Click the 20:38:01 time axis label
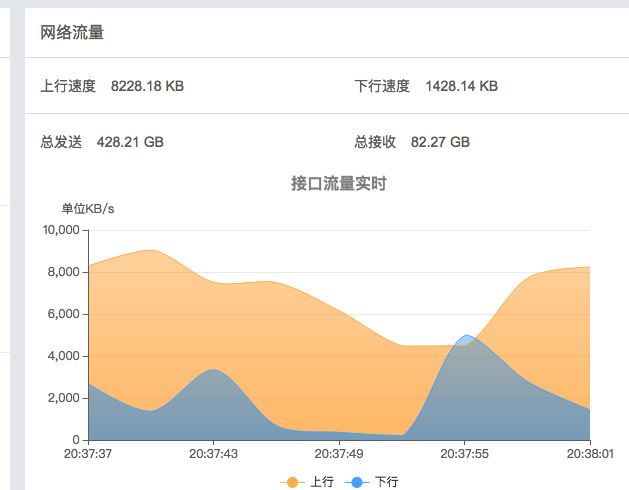The image size is (629, 490). (x=590, y=454)
